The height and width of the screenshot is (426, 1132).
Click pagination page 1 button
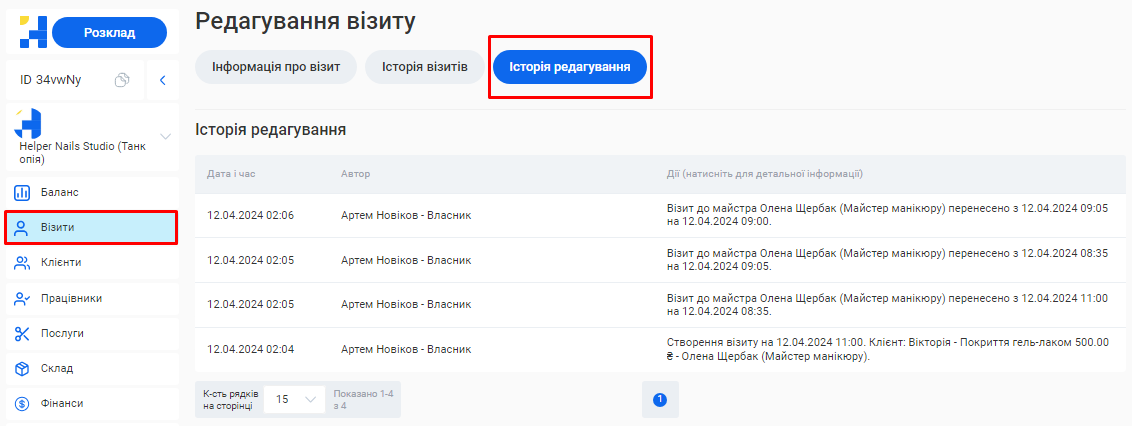tap(659, 400)
